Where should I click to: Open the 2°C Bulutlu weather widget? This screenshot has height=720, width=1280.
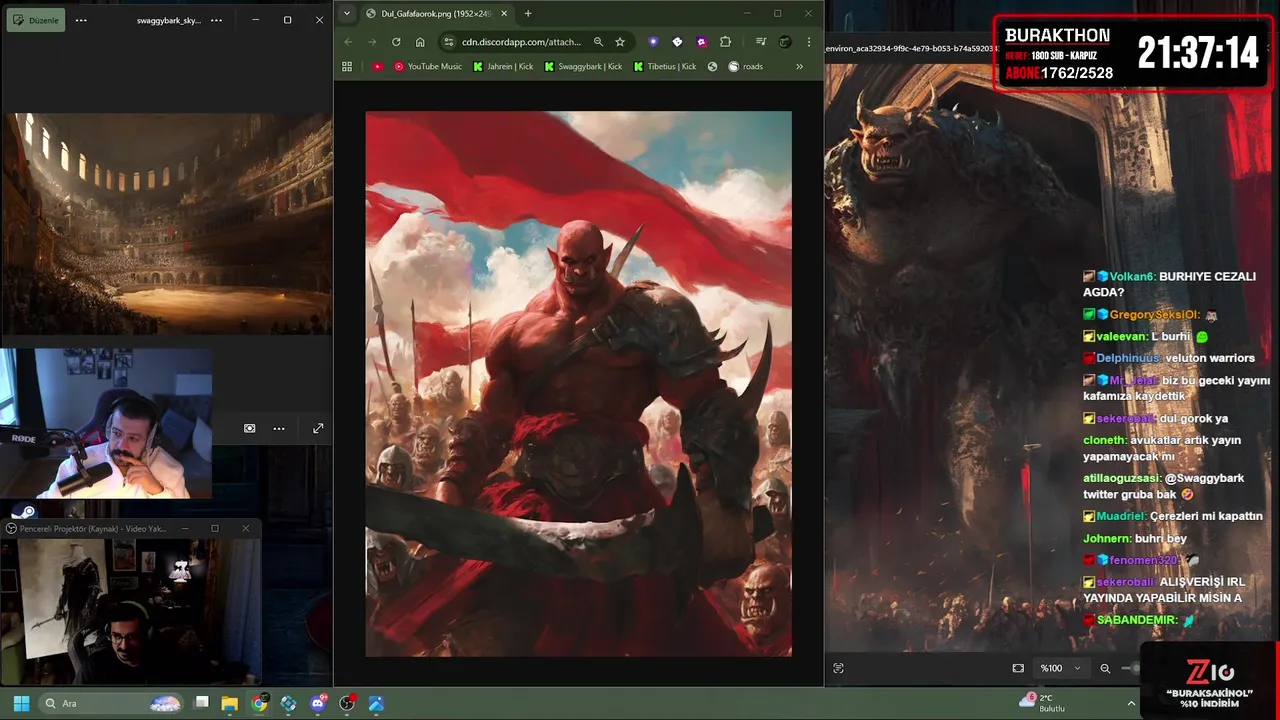point(1042,703)
